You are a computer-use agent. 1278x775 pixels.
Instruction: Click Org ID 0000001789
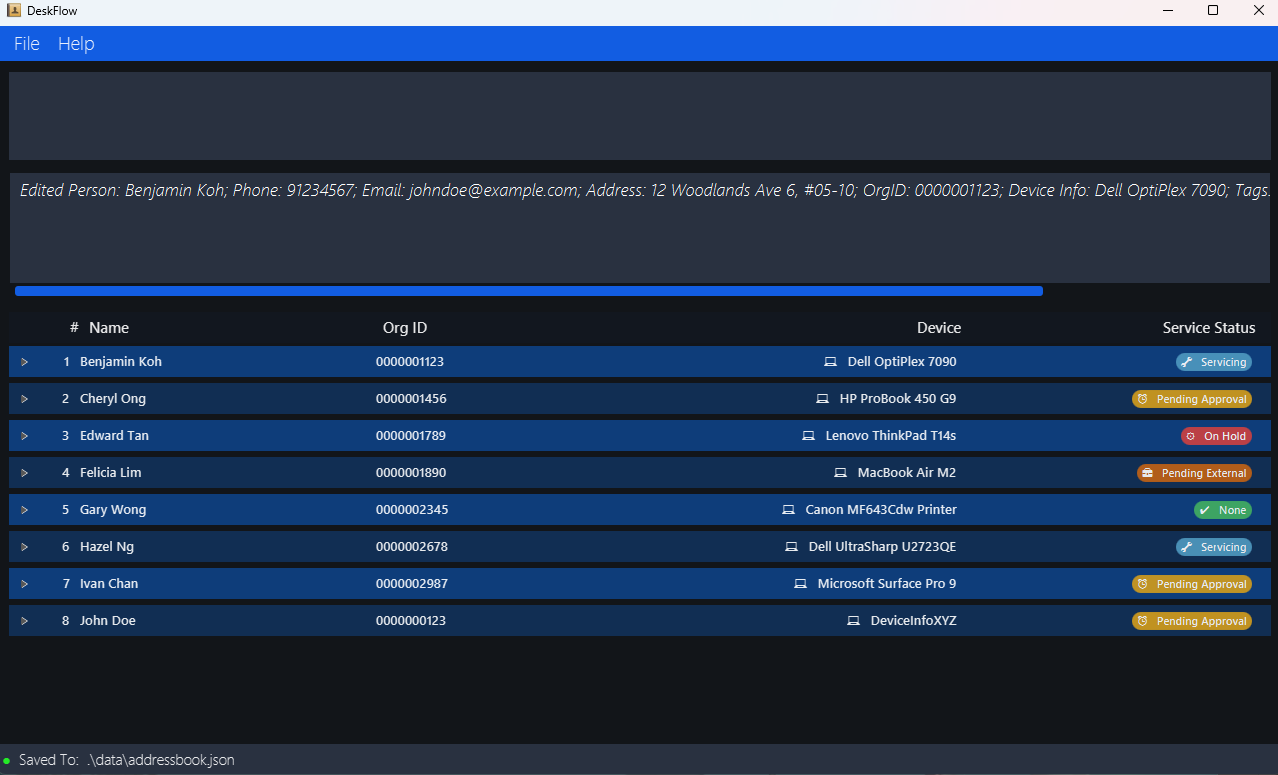tap(411, 436)
